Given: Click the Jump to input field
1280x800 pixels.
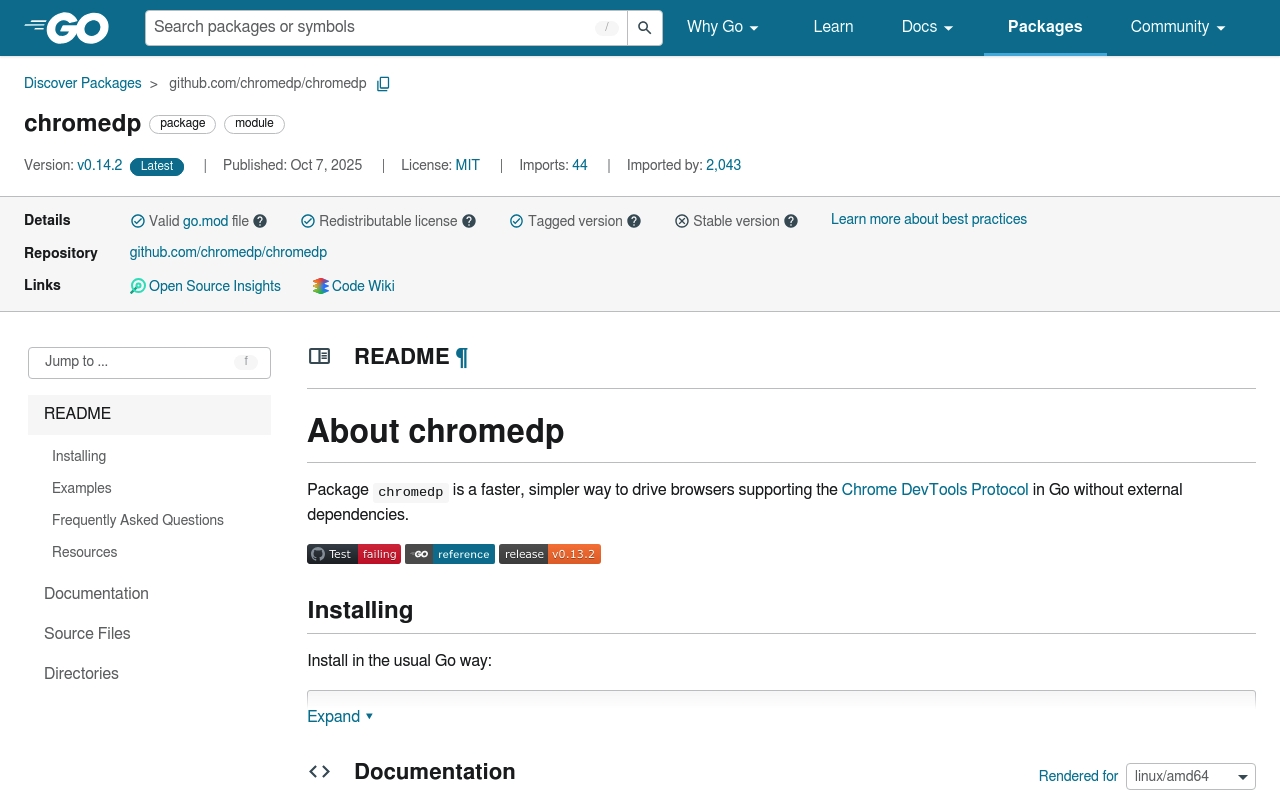Looking at the screenshot, I should [x=149, y=362].
